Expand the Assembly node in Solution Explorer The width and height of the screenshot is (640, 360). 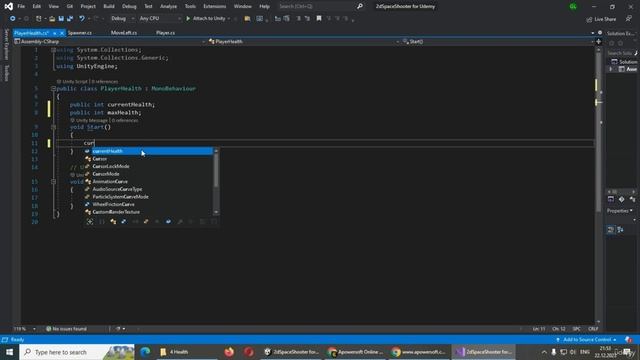(611, 69)
